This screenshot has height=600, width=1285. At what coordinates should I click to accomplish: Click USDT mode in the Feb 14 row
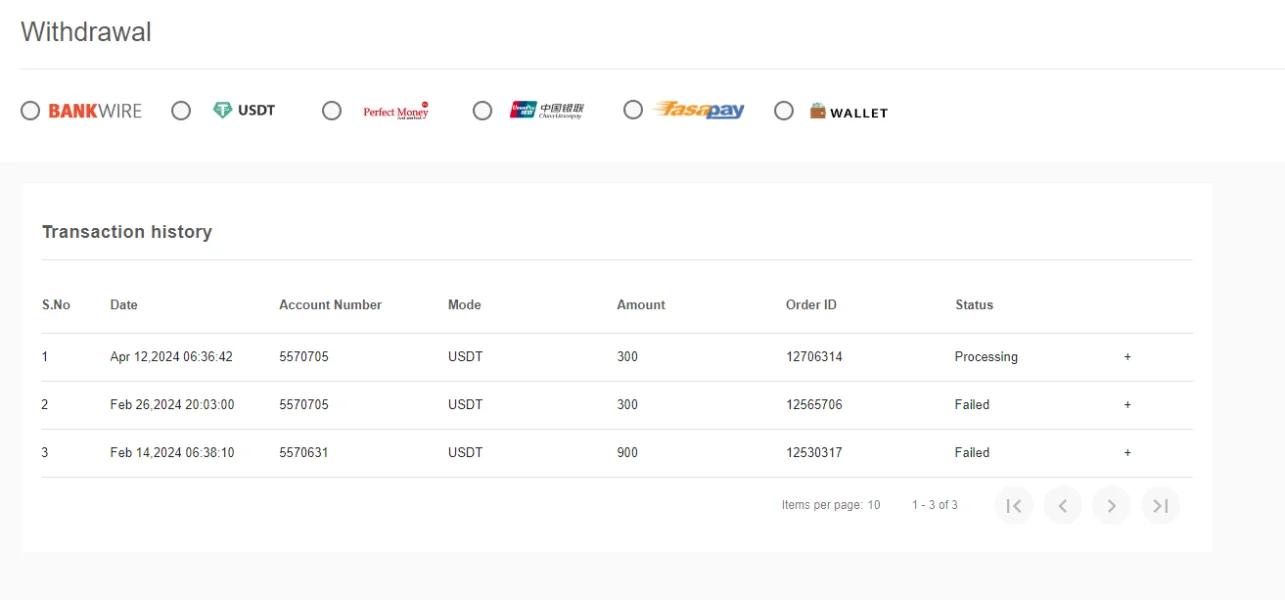(x=465, y=453)
